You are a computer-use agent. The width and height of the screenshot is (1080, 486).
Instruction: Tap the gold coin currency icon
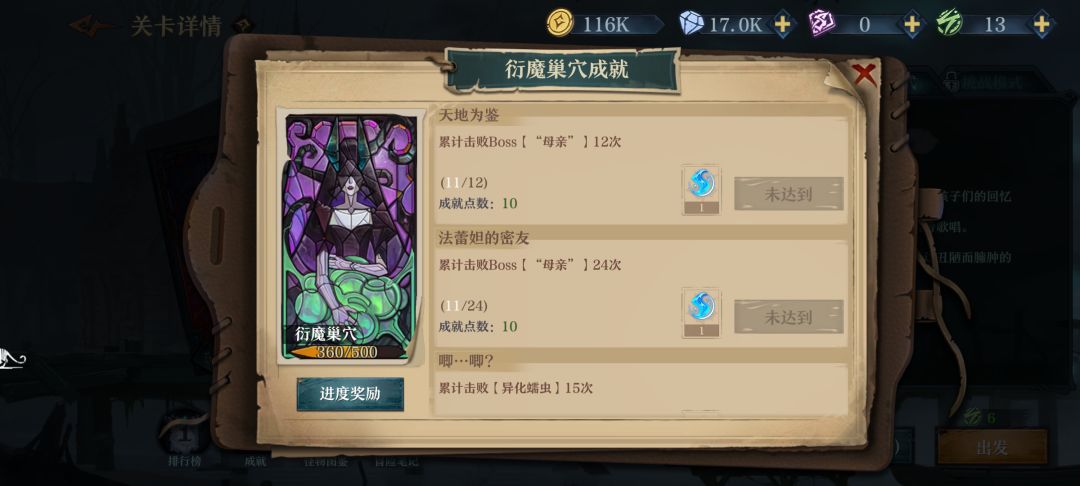560,24
